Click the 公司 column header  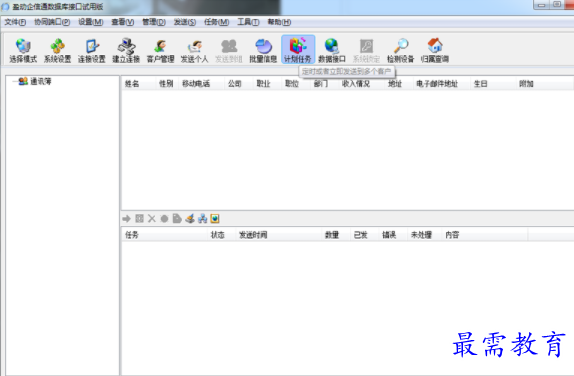point(239,84)
